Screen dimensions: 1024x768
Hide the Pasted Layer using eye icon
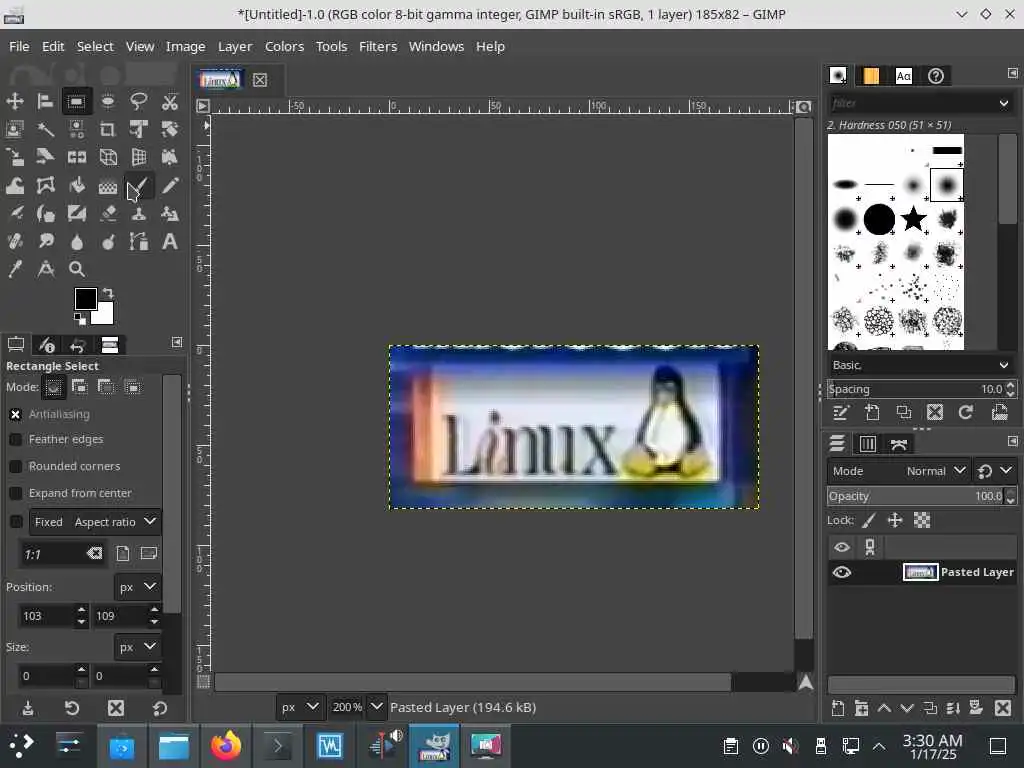[x=842, y=573]
